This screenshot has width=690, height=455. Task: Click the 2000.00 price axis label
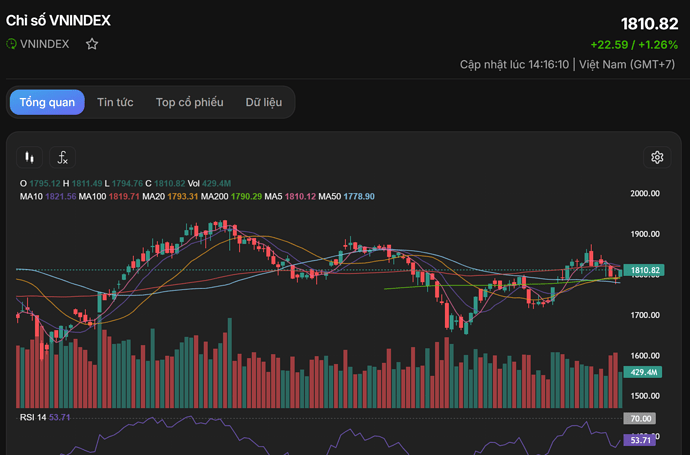(645, 193)
